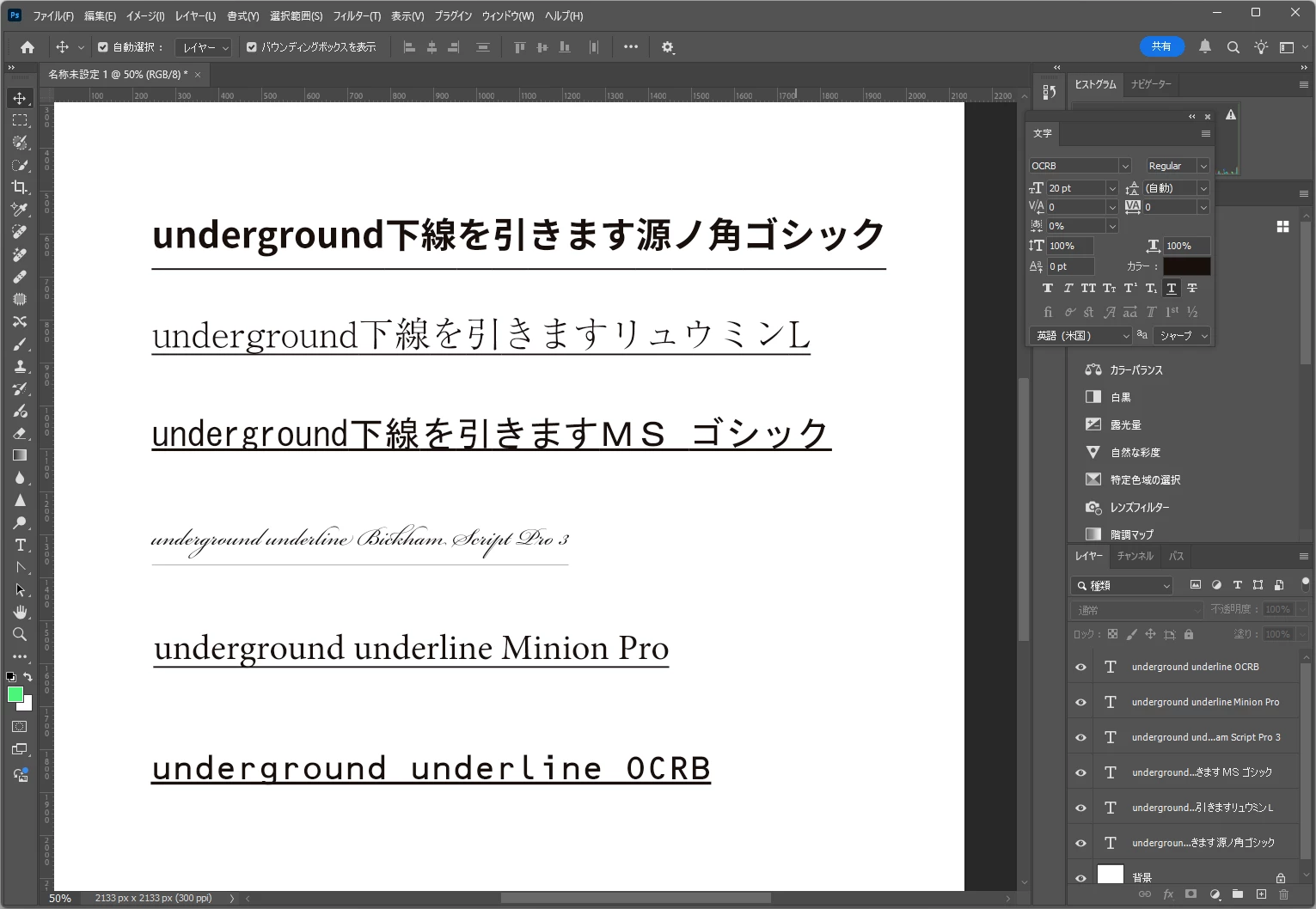Apply faux bold in Character panel

pyautogui.click(x=1047, y=288)
